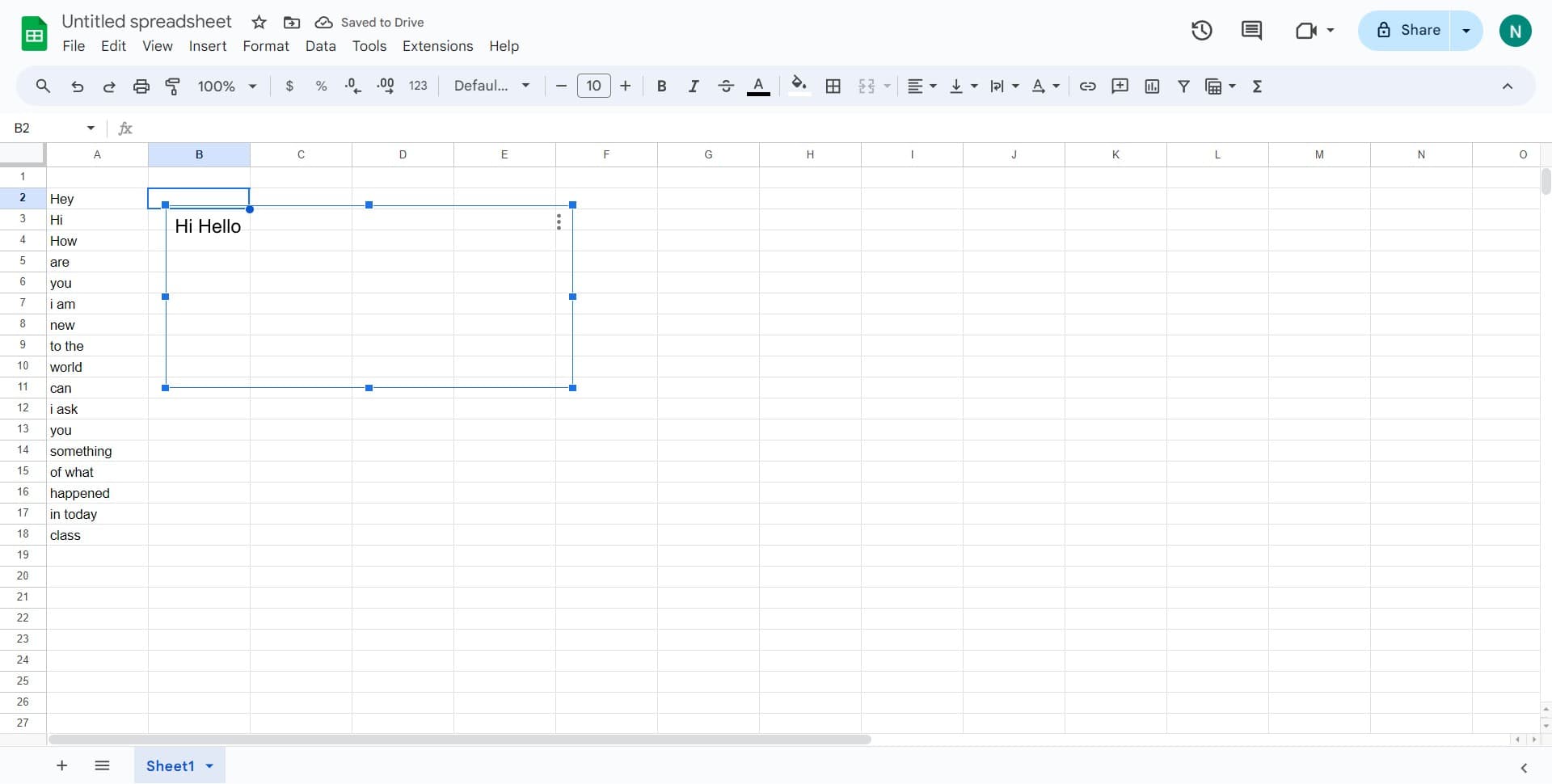Image resolution: width=1552 pixels, height=784 pixels.
Task: Open the Insert menu
Action: point(207,46)
